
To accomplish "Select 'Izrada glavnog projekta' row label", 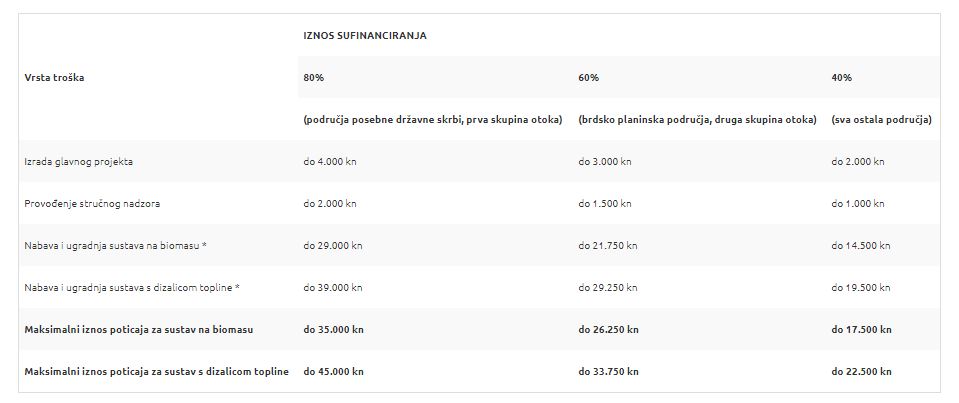I will [x=78, y=162].
